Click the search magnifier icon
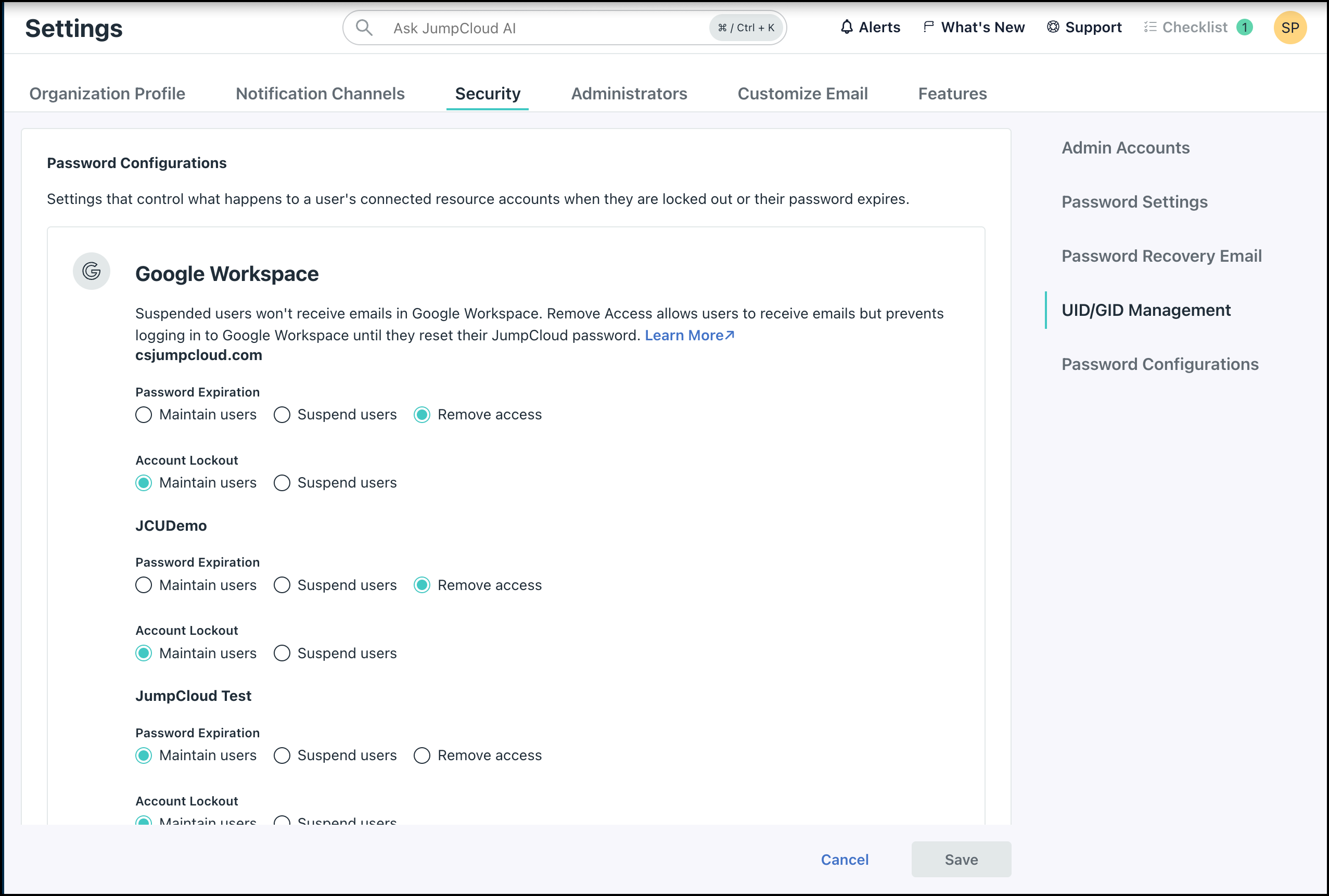This screenshot has height=896, width=1329. pyautogui.click(x=364, y=28)
